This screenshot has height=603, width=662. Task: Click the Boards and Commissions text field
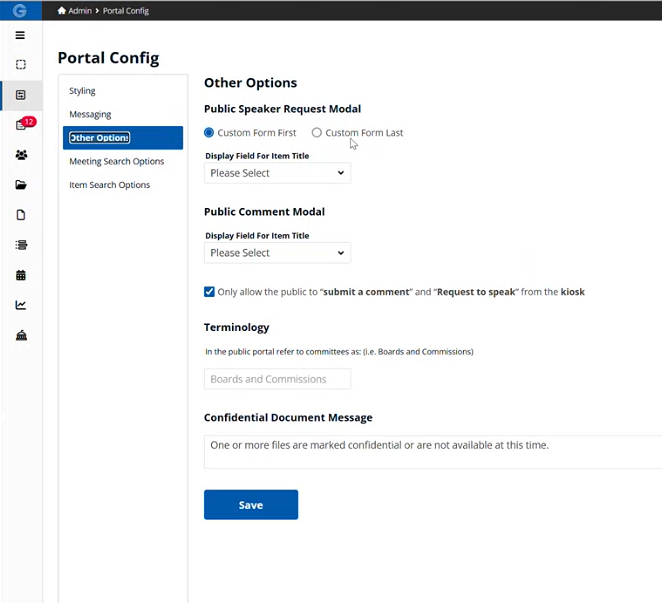click(277, 379)
